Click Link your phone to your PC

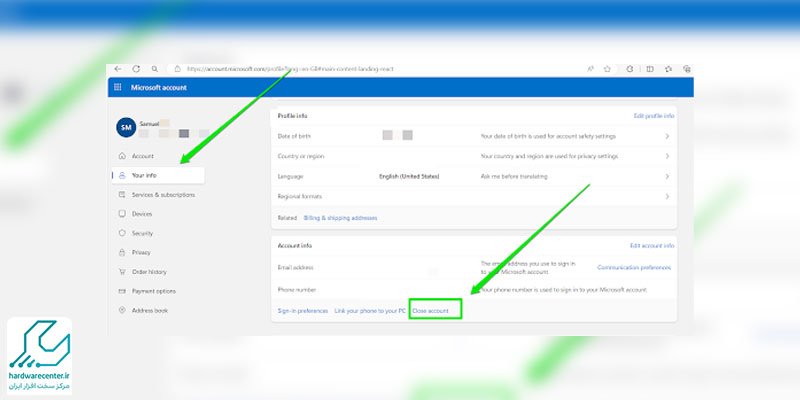(x=370, y=311)
